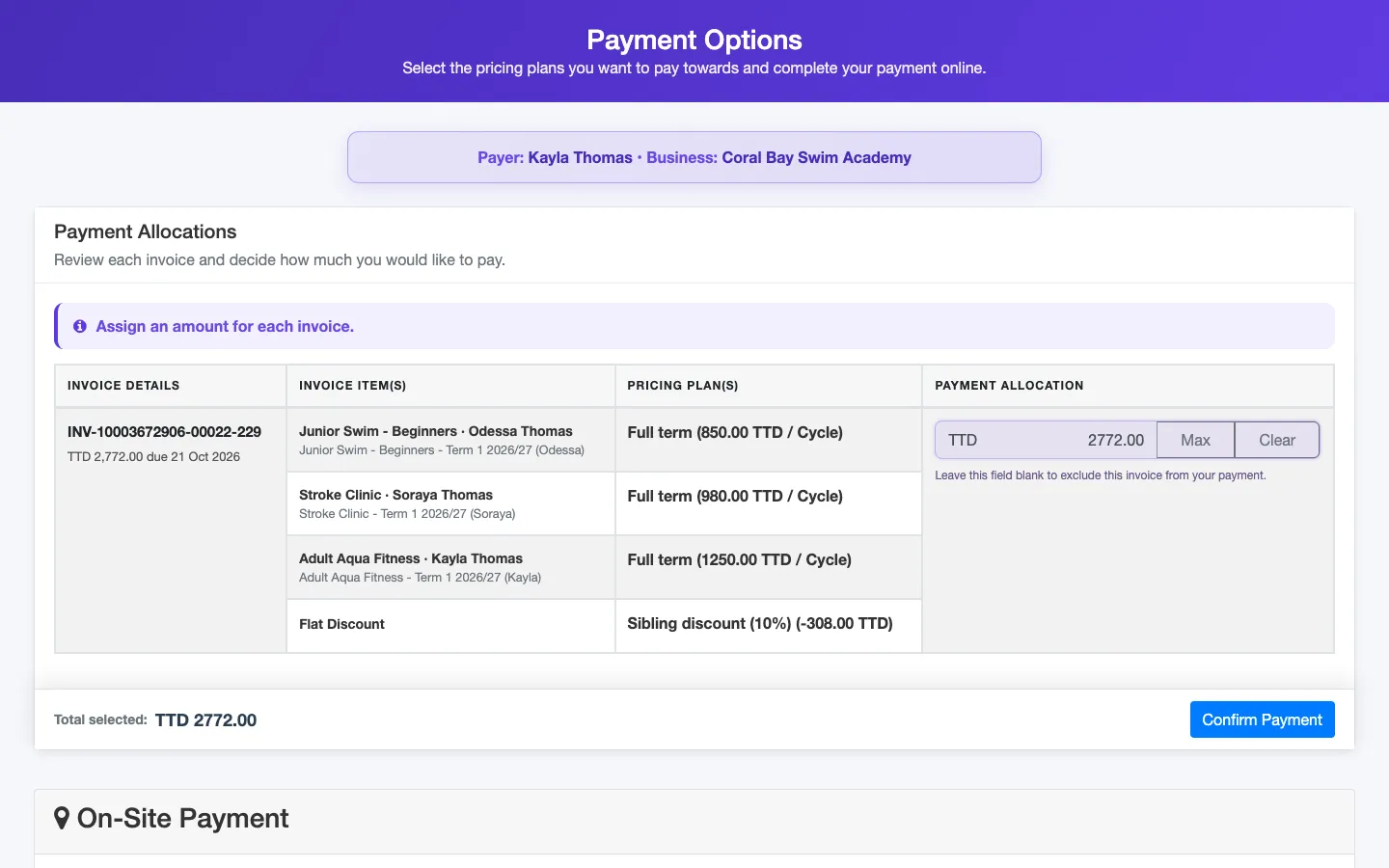The height and width of the screenshot is (868, 1389).
Task: Click the Select the pricing plans subtitle text
Action: 694,68
